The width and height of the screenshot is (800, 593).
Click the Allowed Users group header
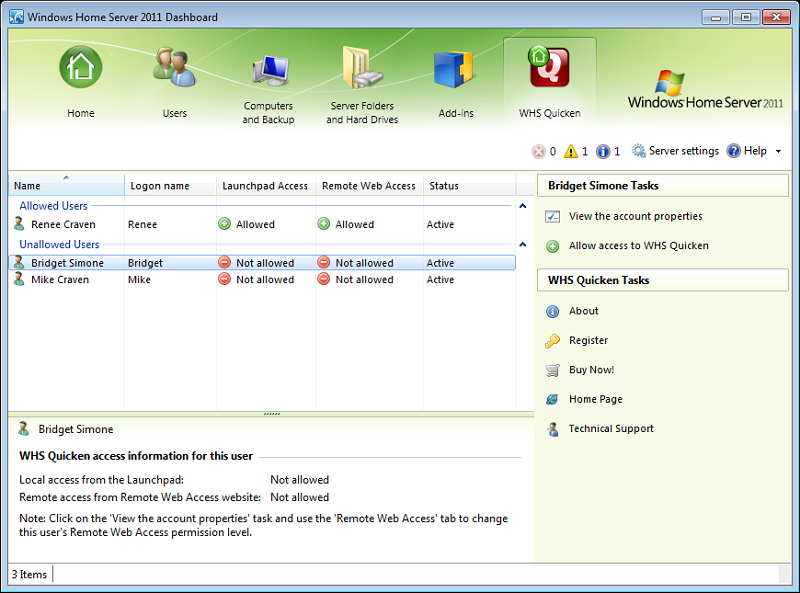point(53,206)
